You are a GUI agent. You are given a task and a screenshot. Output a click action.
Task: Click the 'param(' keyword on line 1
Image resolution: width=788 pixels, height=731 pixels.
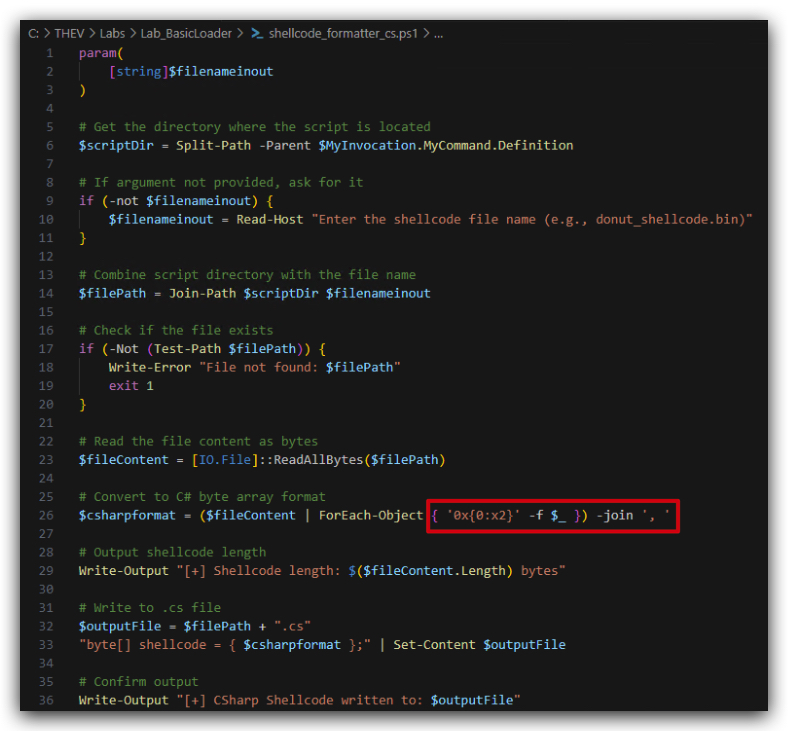pos(101,53)
